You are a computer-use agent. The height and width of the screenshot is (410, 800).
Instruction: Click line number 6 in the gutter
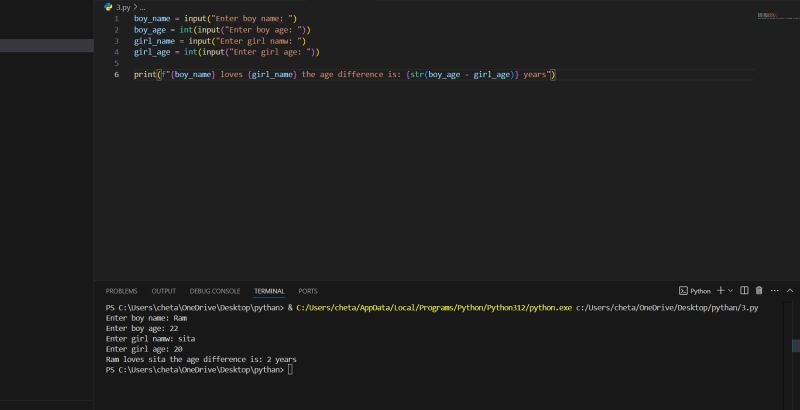[x=117, y=74]
